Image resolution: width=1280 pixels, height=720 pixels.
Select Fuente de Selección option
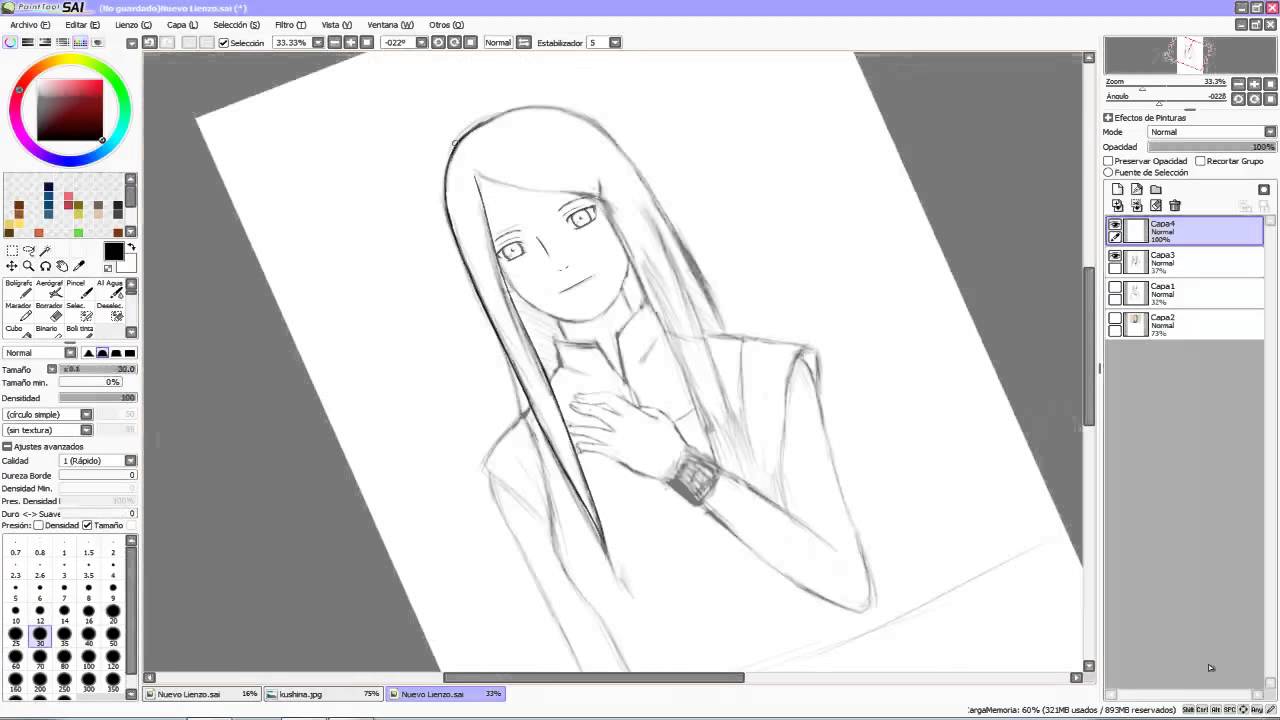click(1108, 172)
